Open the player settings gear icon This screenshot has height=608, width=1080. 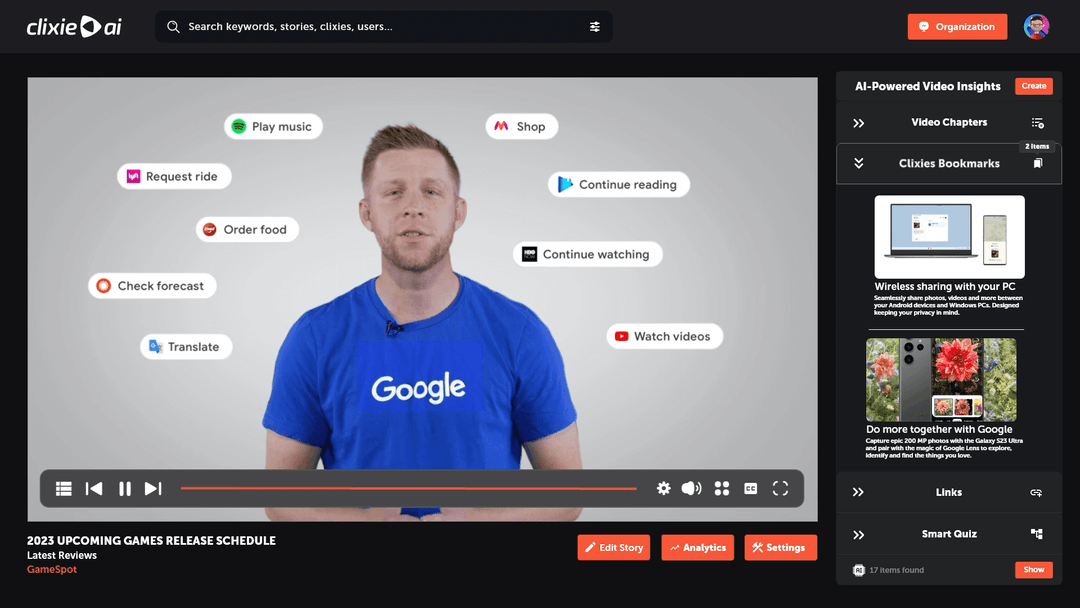coord(664,488)
